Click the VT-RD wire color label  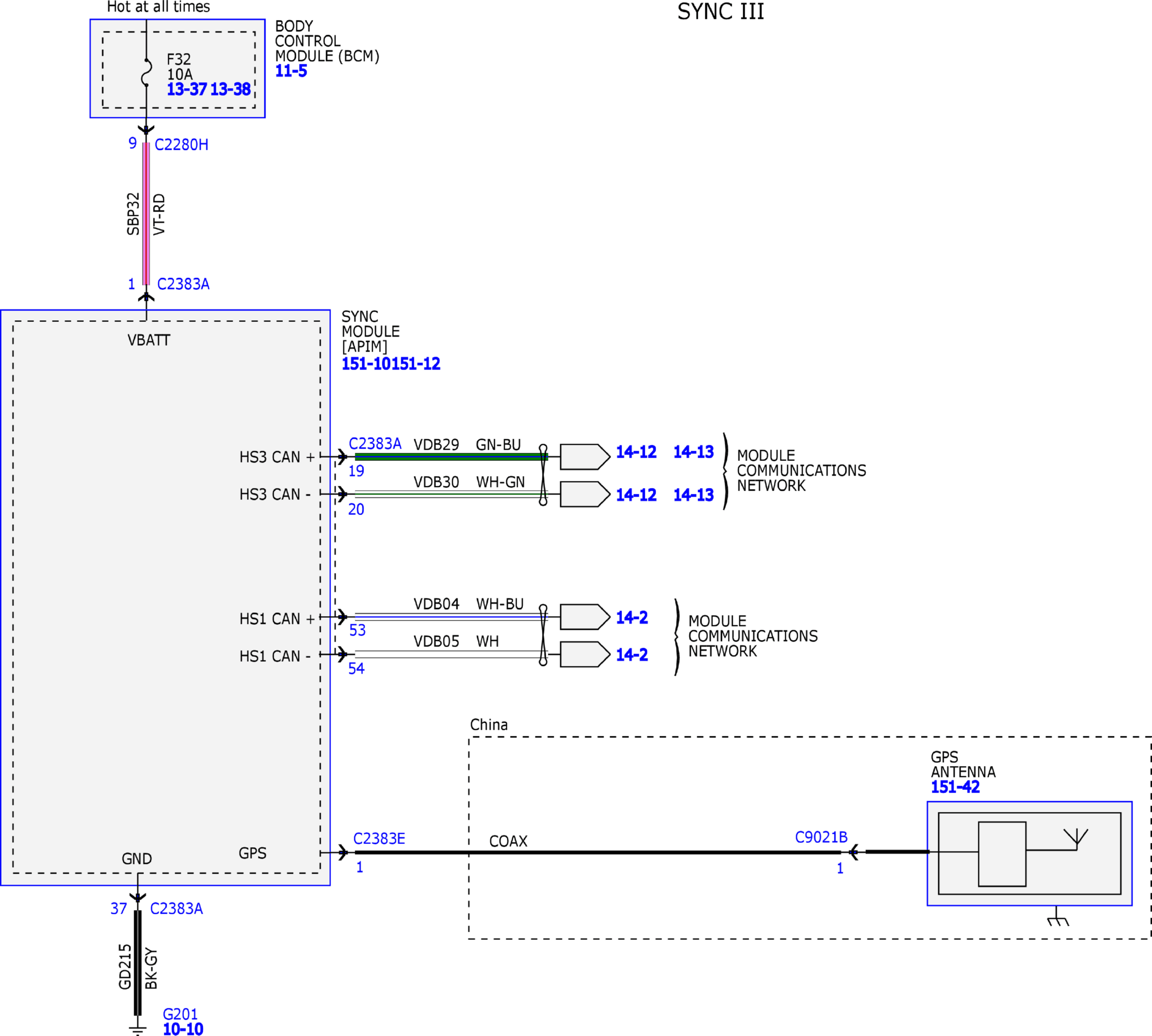pyautogui.click(x=160, y=214)
